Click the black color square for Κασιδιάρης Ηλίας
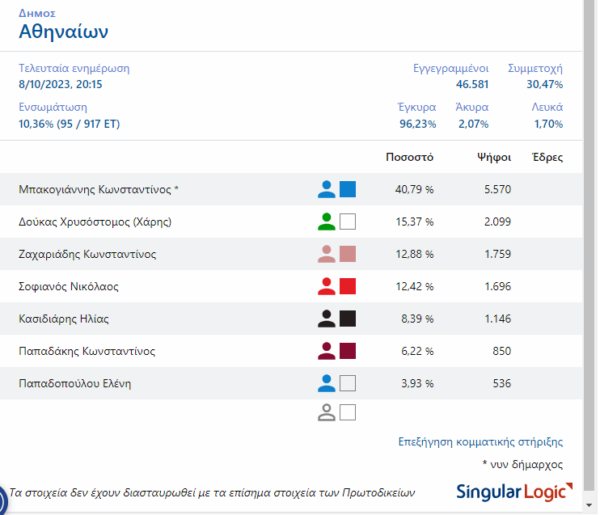 click(x=348, y=319)
